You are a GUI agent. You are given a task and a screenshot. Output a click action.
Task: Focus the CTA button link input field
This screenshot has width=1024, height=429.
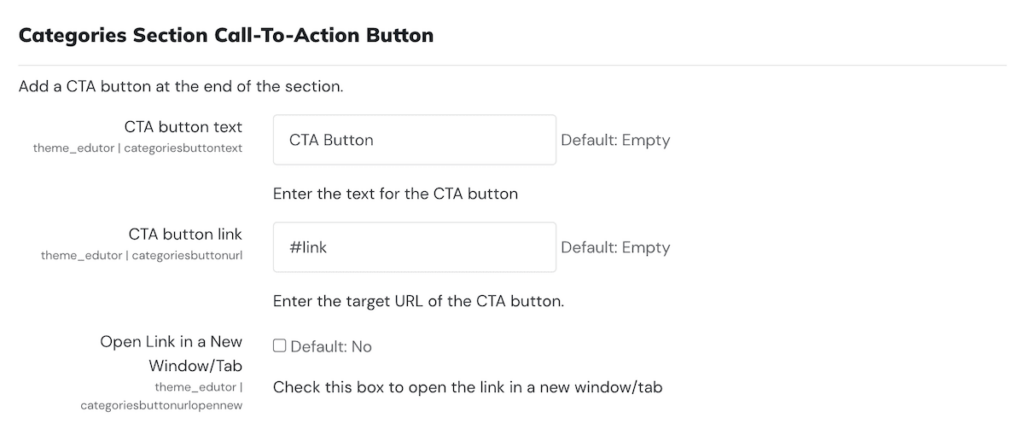tap(414, 247)
